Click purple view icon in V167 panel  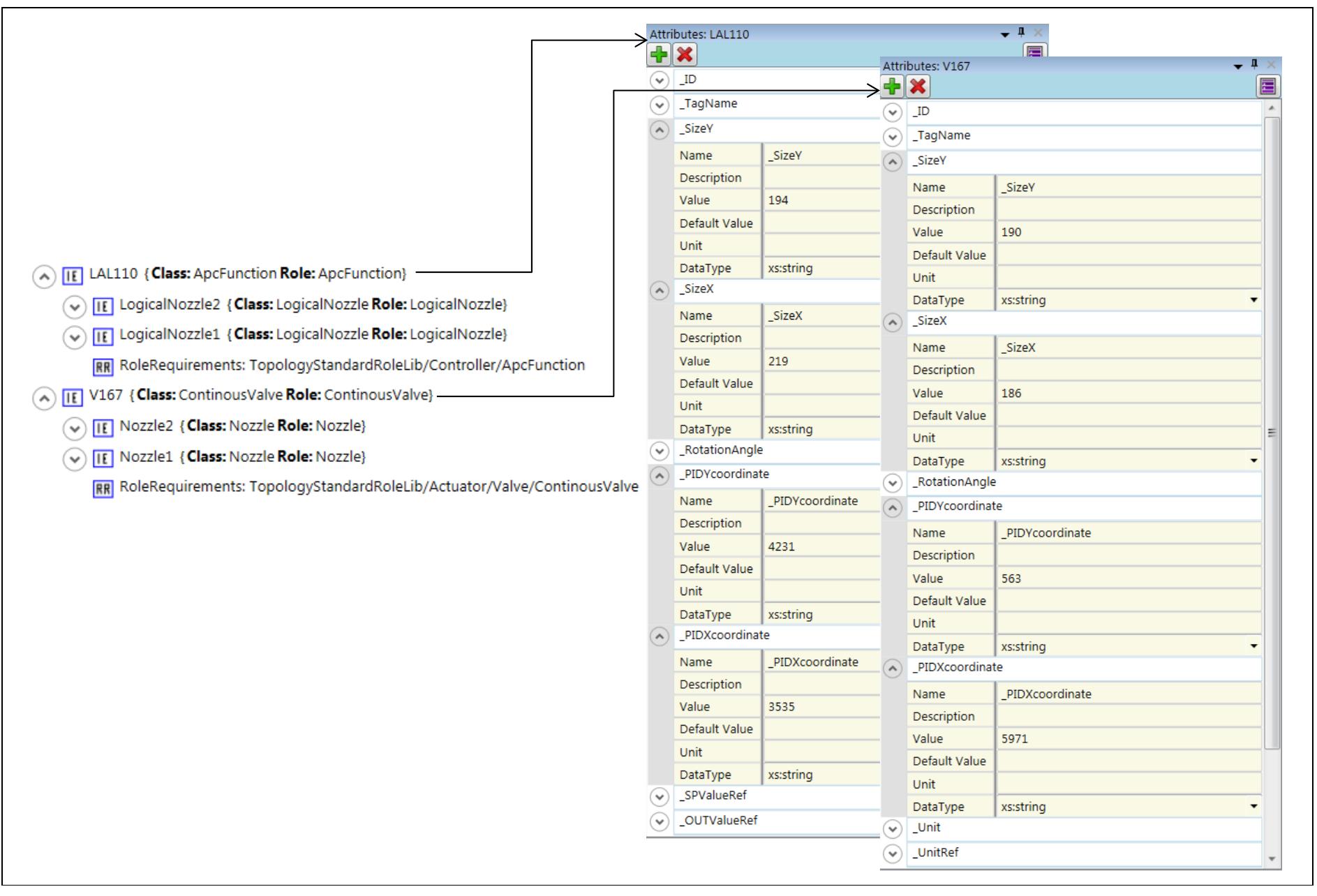[x=1267, y=87]
